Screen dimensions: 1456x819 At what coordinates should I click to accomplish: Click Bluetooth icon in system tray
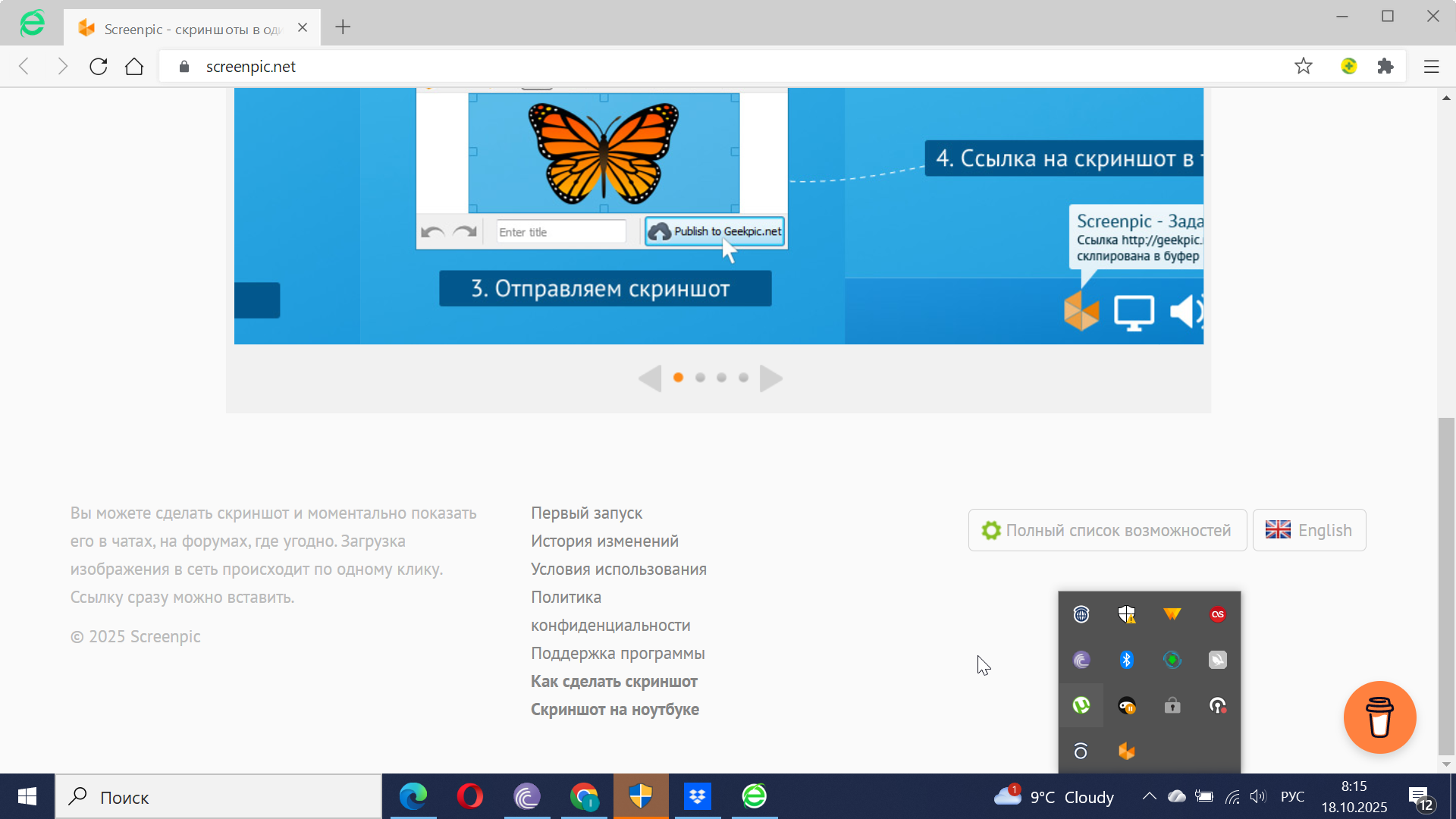coord(1126,660)
